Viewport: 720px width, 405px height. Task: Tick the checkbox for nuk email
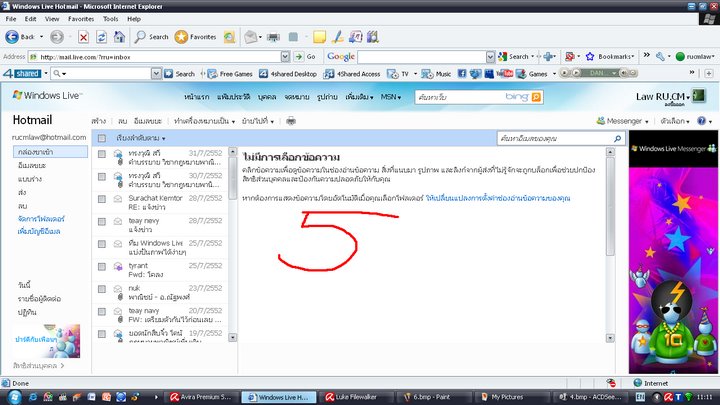point(102,289)
